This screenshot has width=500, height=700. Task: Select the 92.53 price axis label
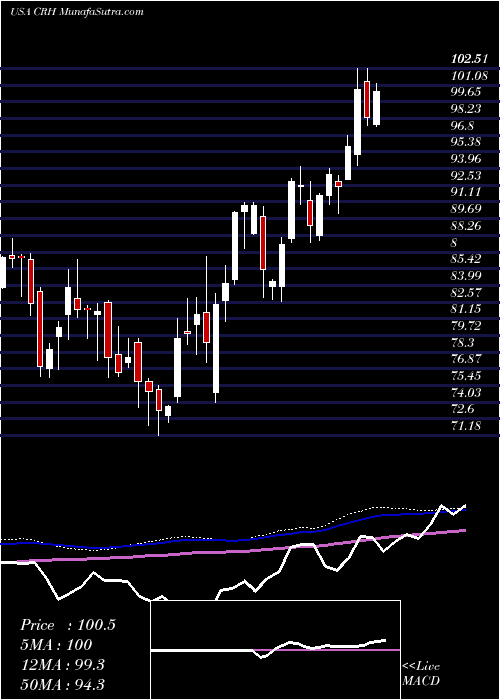(467, 176)
